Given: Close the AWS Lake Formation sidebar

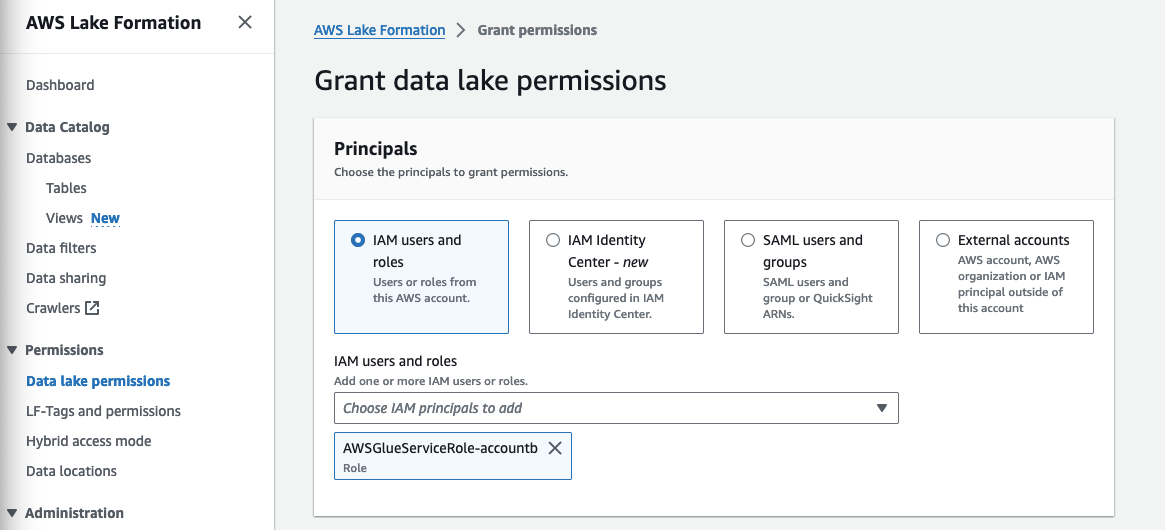Looking at the screenshot, I should point(245,22).
